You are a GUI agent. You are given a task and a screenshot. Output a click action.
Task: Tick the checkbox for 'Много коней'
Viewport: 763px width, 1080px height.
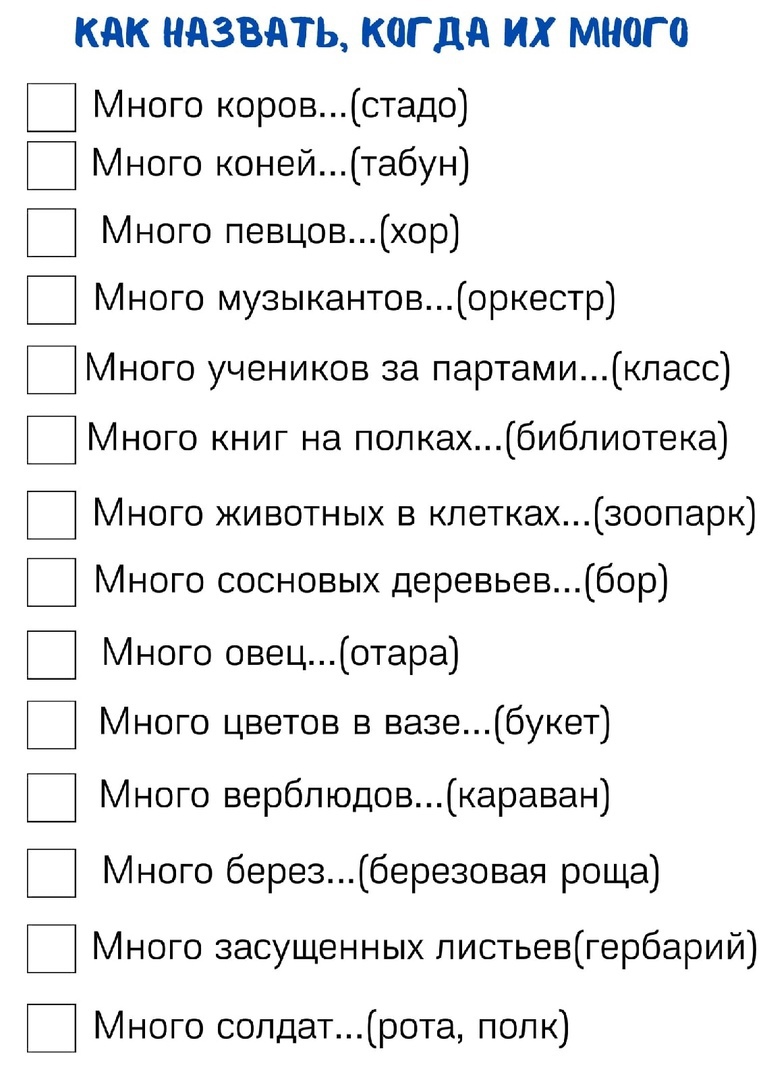pos(52,165)
